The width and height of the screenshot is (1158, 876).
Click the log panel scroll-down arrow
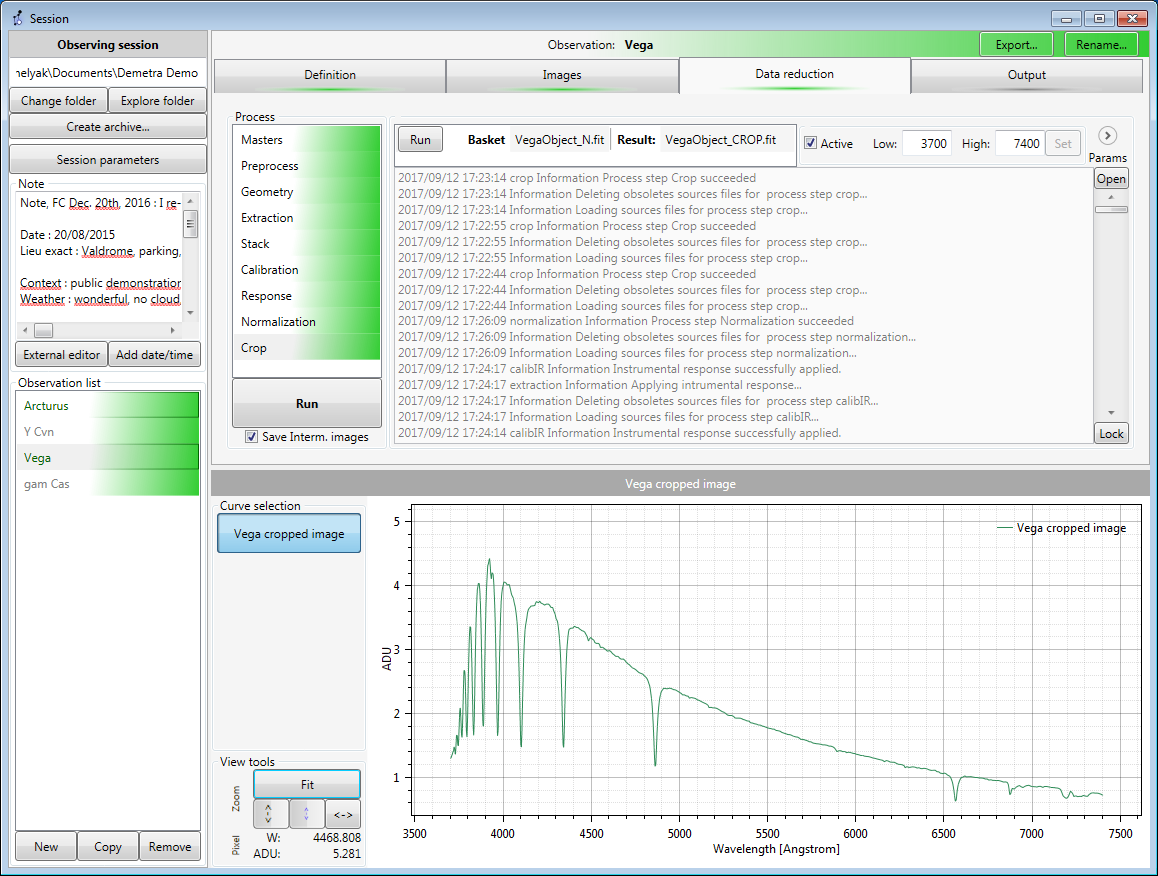click(1111, 413)
